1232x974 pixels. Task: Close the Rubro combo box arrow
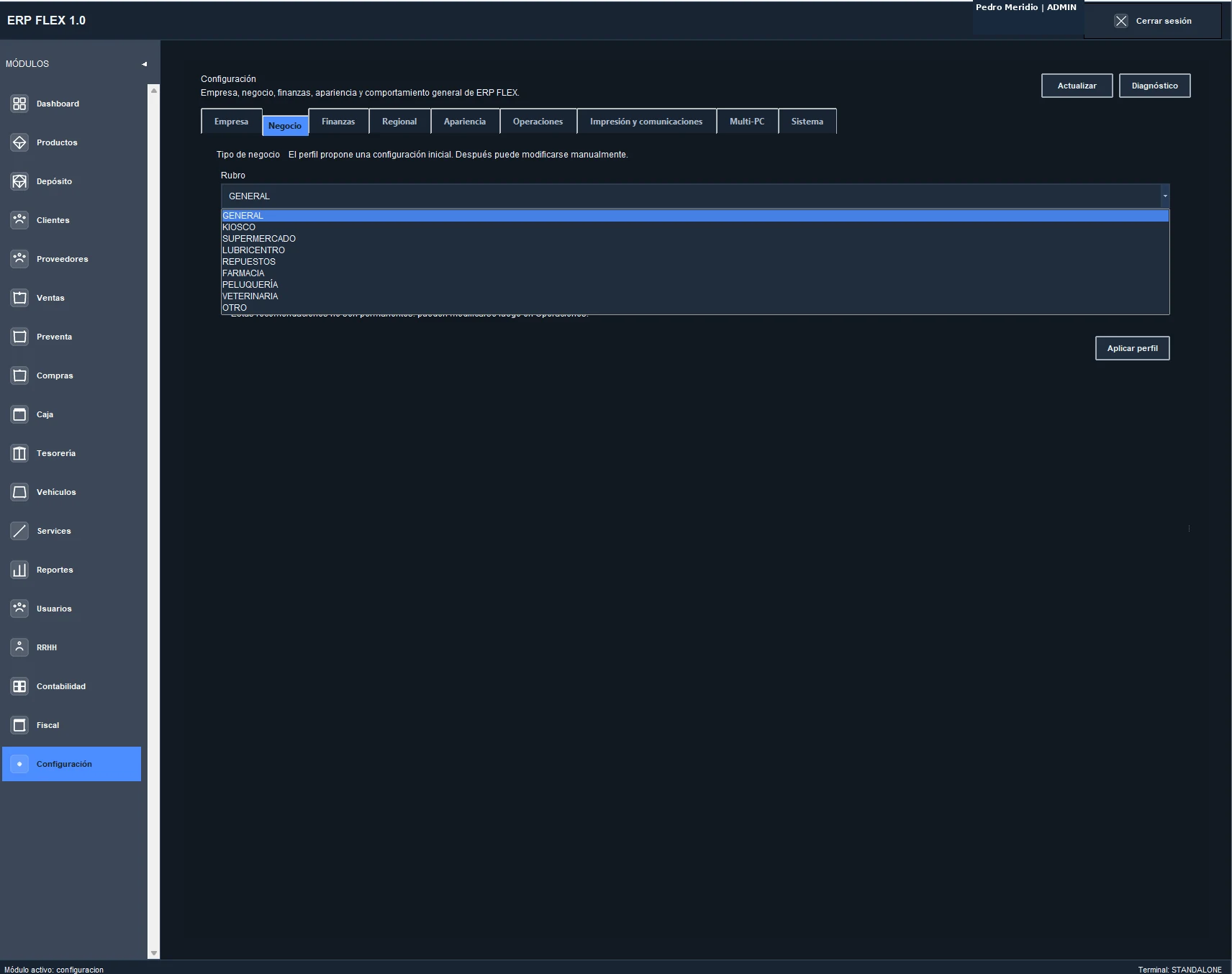(x=1164, y=196)
